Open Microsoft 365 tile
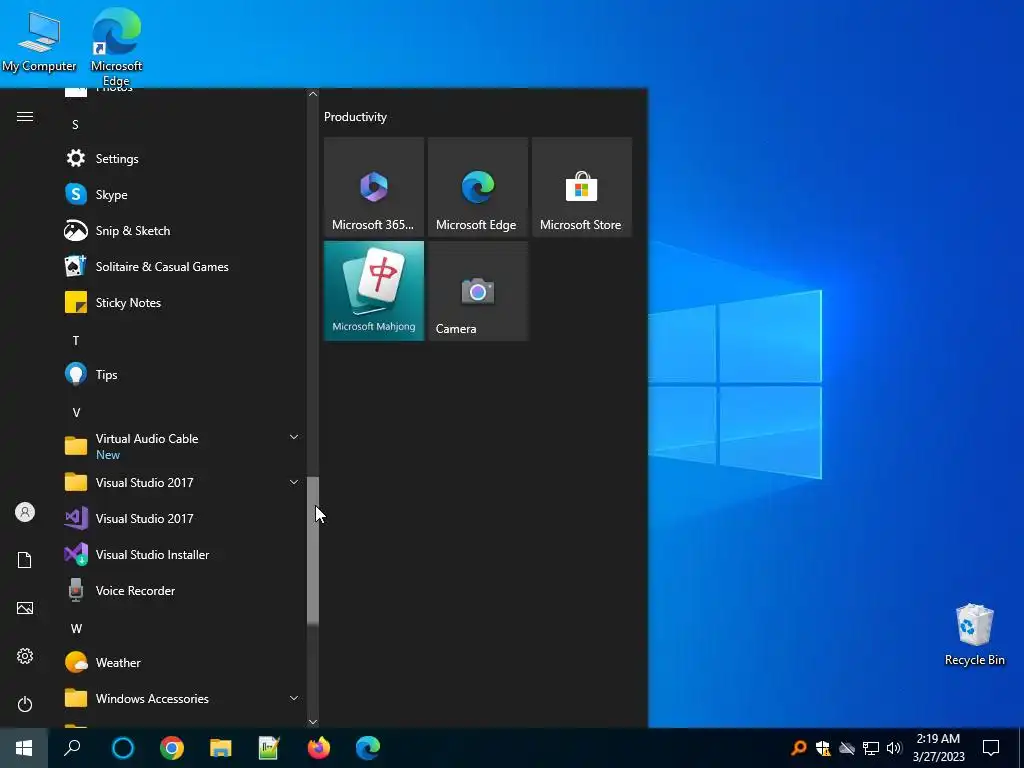The height and width of the screenshot is (768, 1024). click(374, 187)
